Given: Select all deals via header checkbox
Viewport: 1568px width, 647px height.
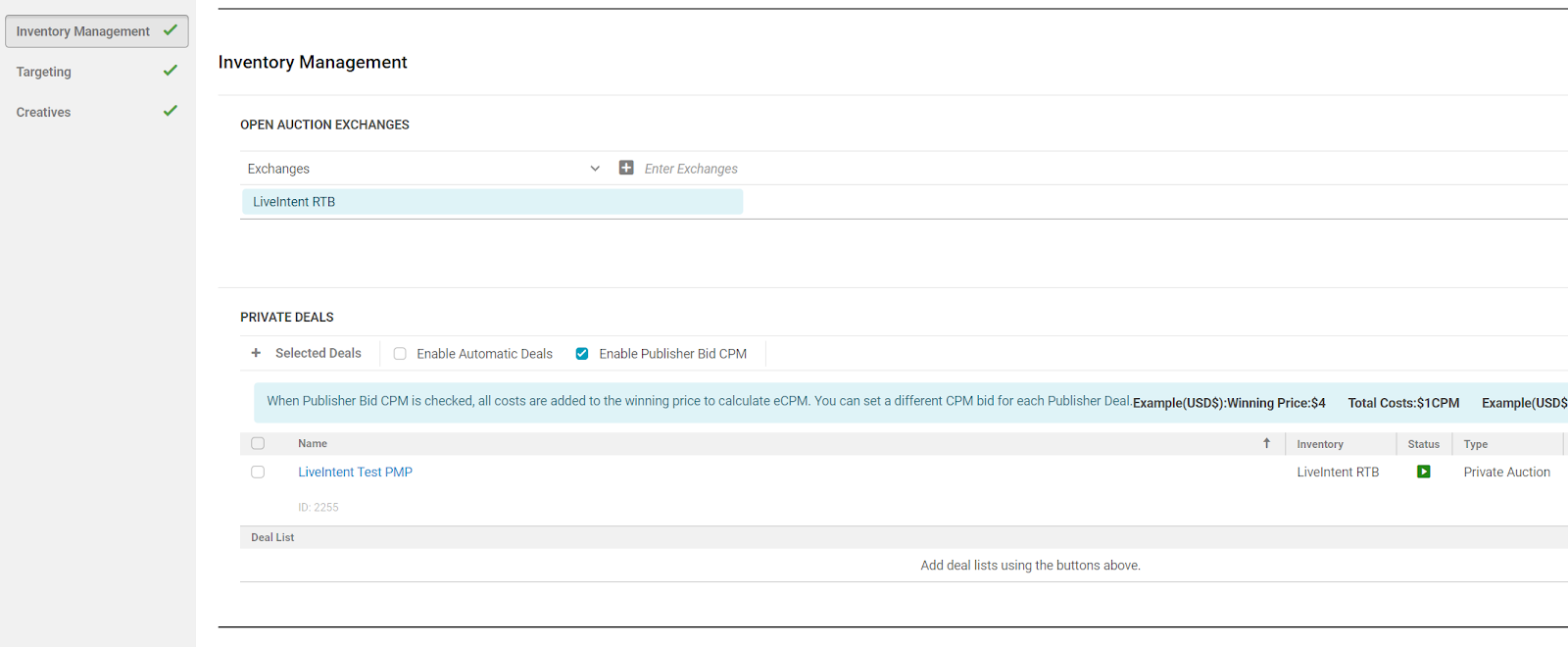Looking at the screenshot, I should pos(258,443).
